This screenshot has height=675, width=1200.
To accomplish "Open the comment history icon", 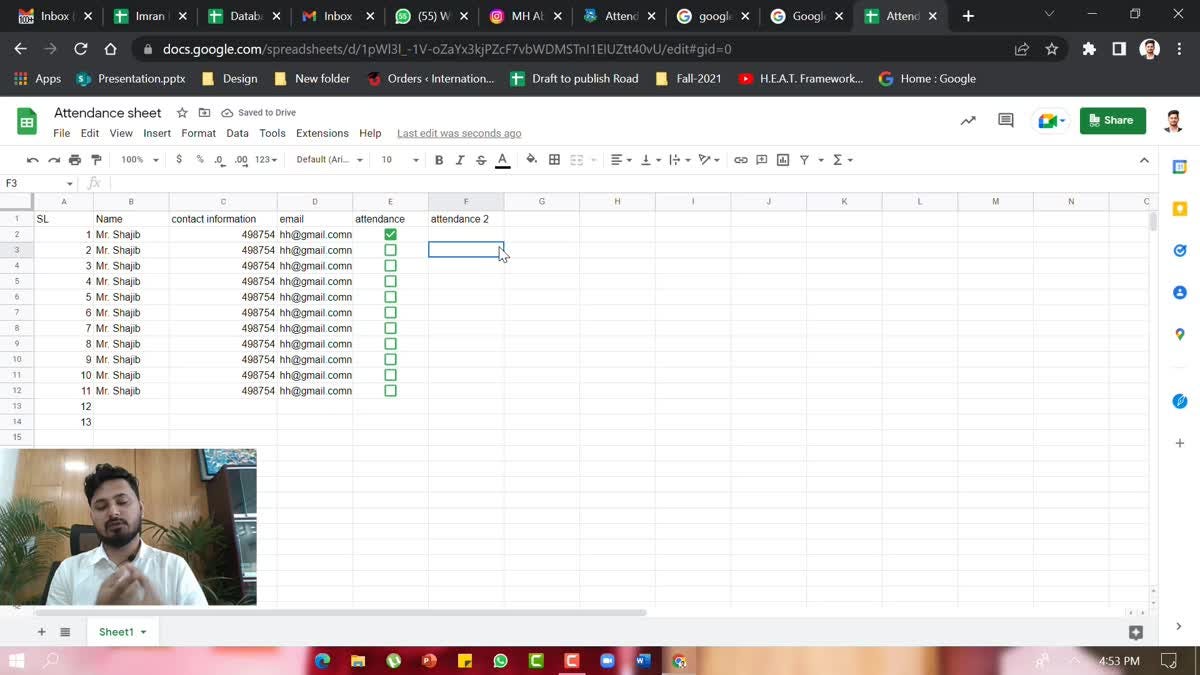I will coord(1006,120).
